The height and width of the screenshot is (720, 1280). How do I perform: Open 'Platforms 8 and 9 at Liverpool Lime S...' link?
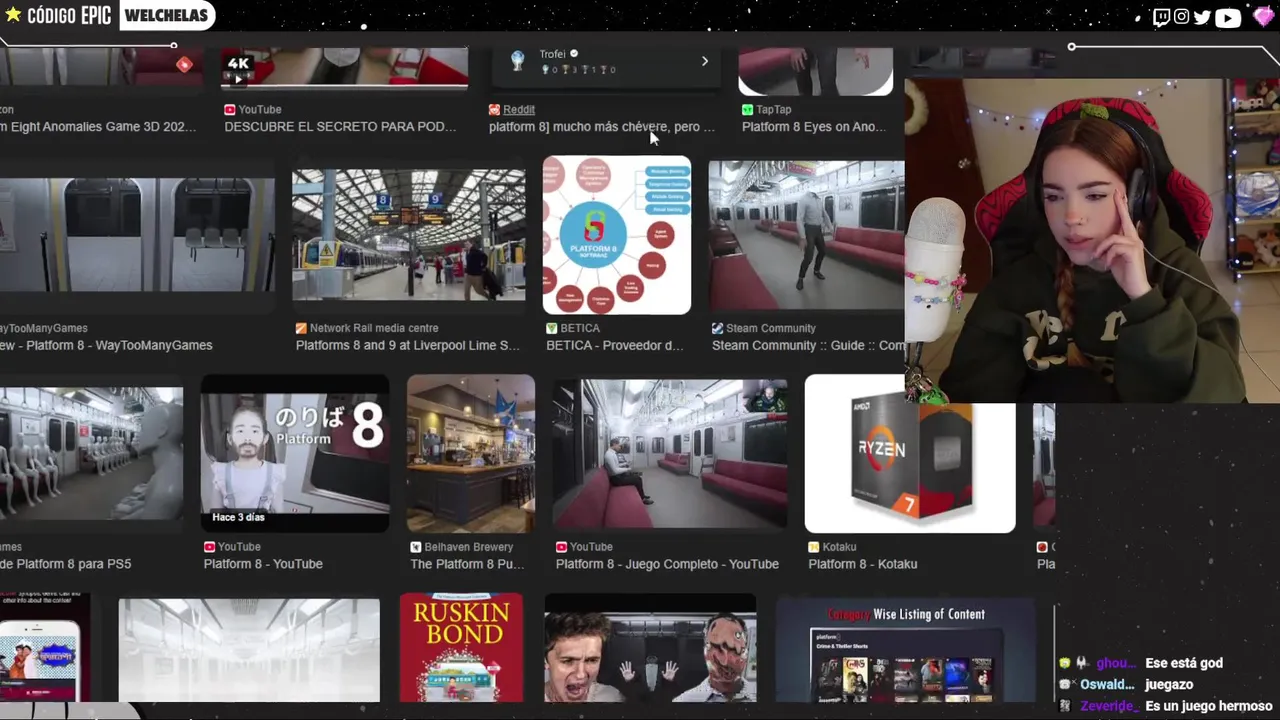[408, 345]
